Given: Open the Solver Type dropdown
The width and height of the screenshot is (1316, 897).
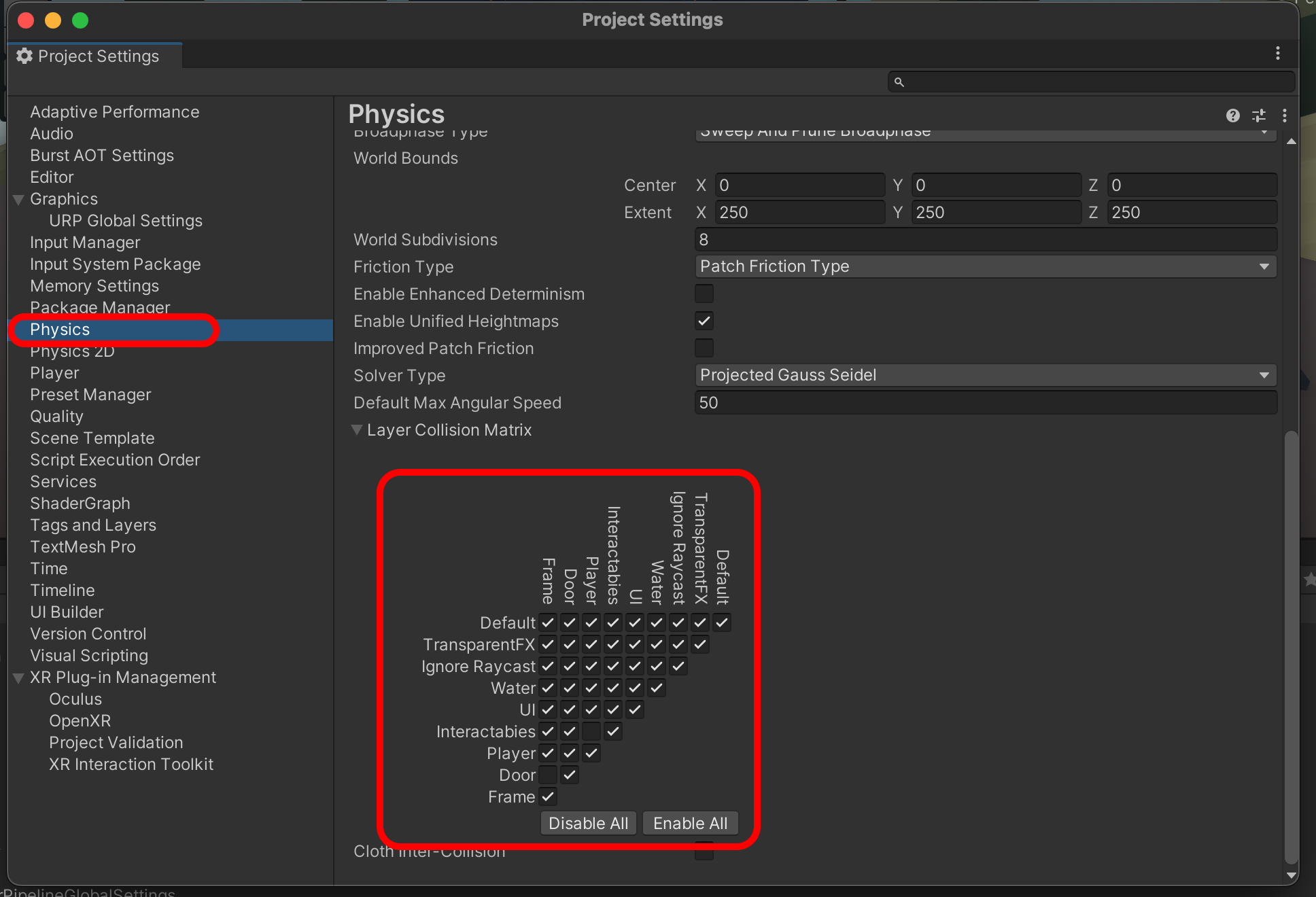Looking at the screenshot, I should (985, 375).
